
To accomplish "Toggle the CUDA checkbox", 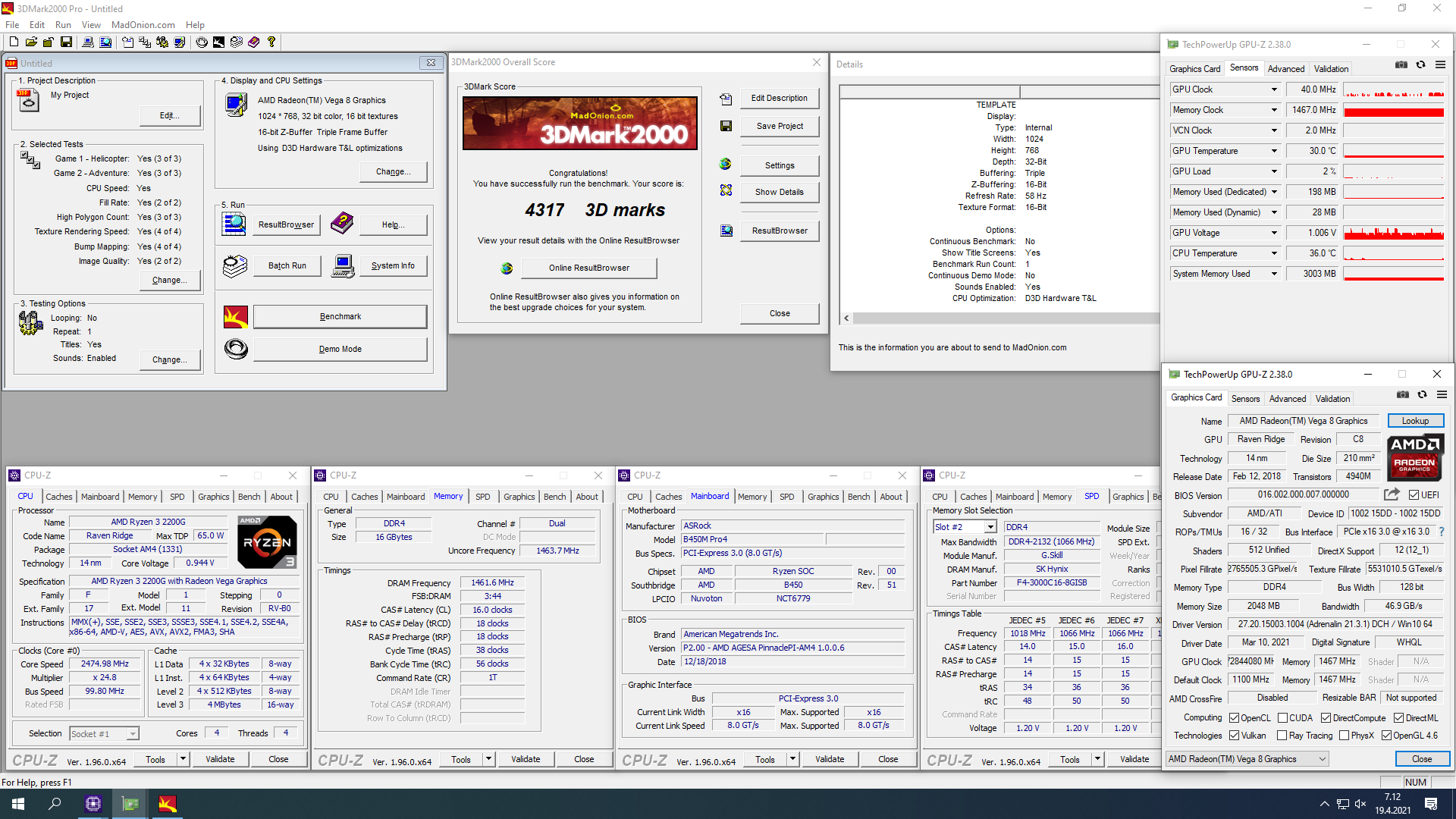I will pyautogui.click(x=1282, y=718).
